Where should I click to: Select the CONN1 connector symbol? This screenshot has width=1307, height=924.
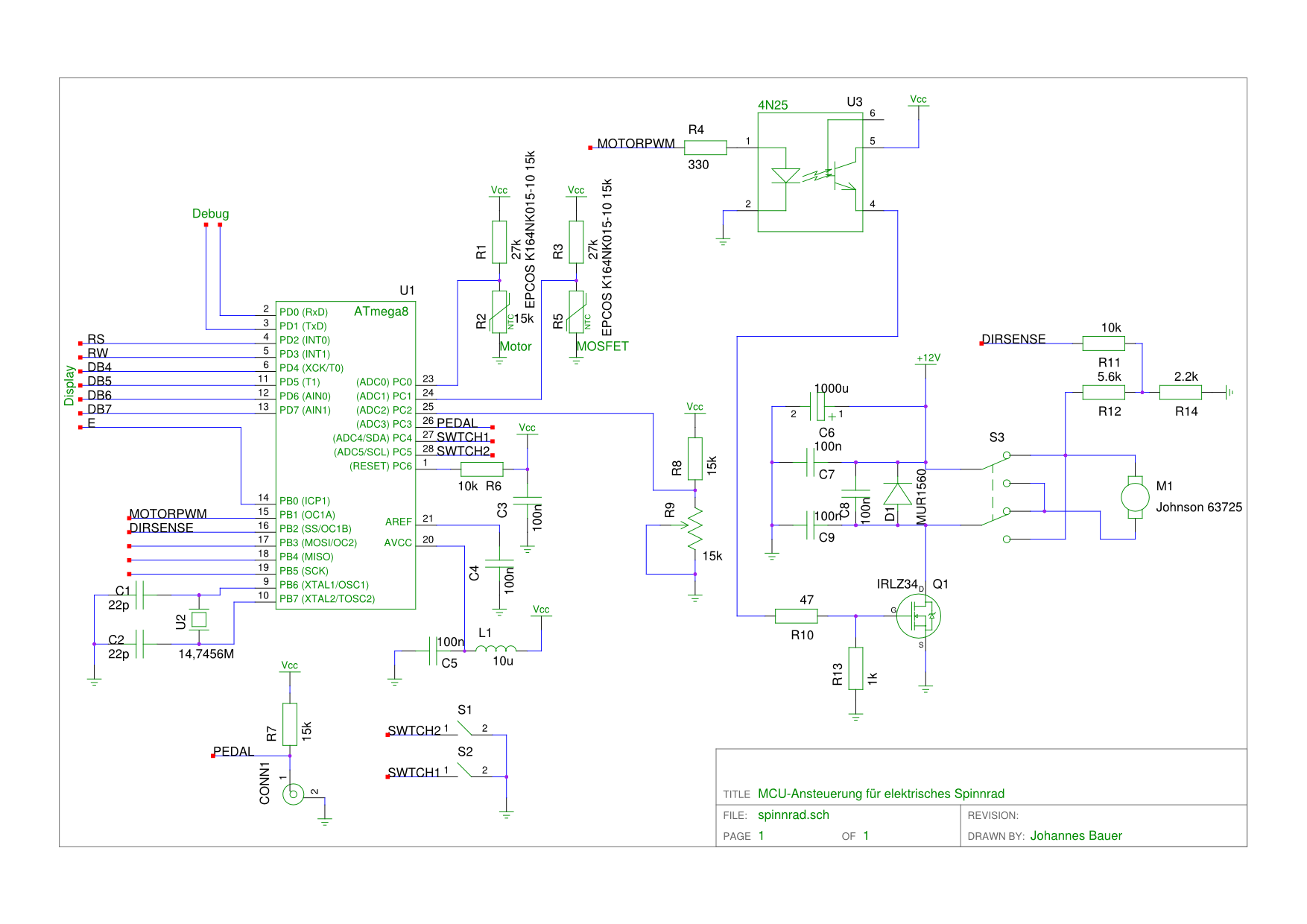(294, 794)
